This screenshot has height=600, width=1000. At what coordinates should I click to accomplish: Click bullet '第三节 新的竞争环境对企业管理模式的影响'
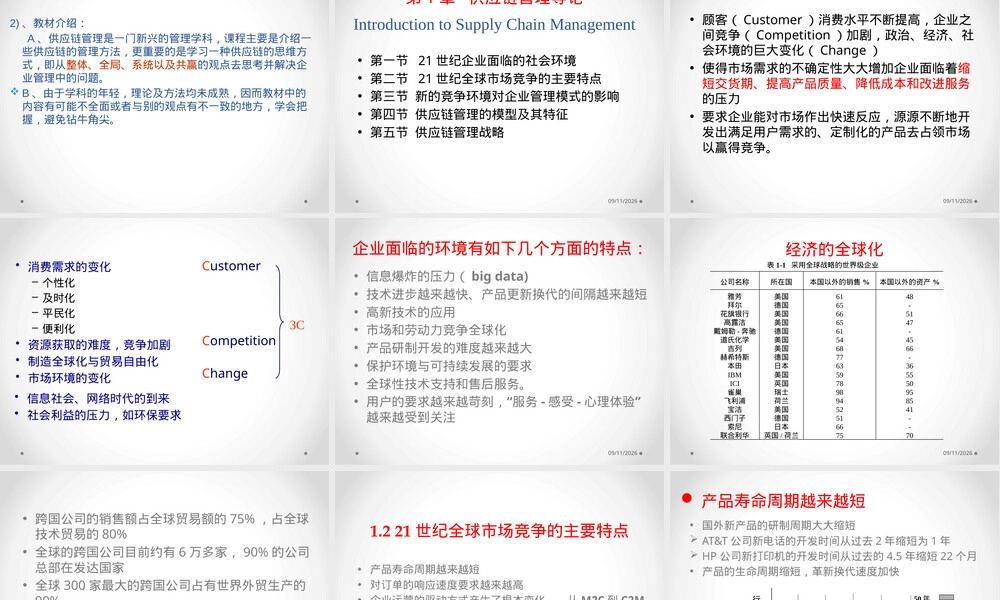pyautogui.click(x=494, y=96)
